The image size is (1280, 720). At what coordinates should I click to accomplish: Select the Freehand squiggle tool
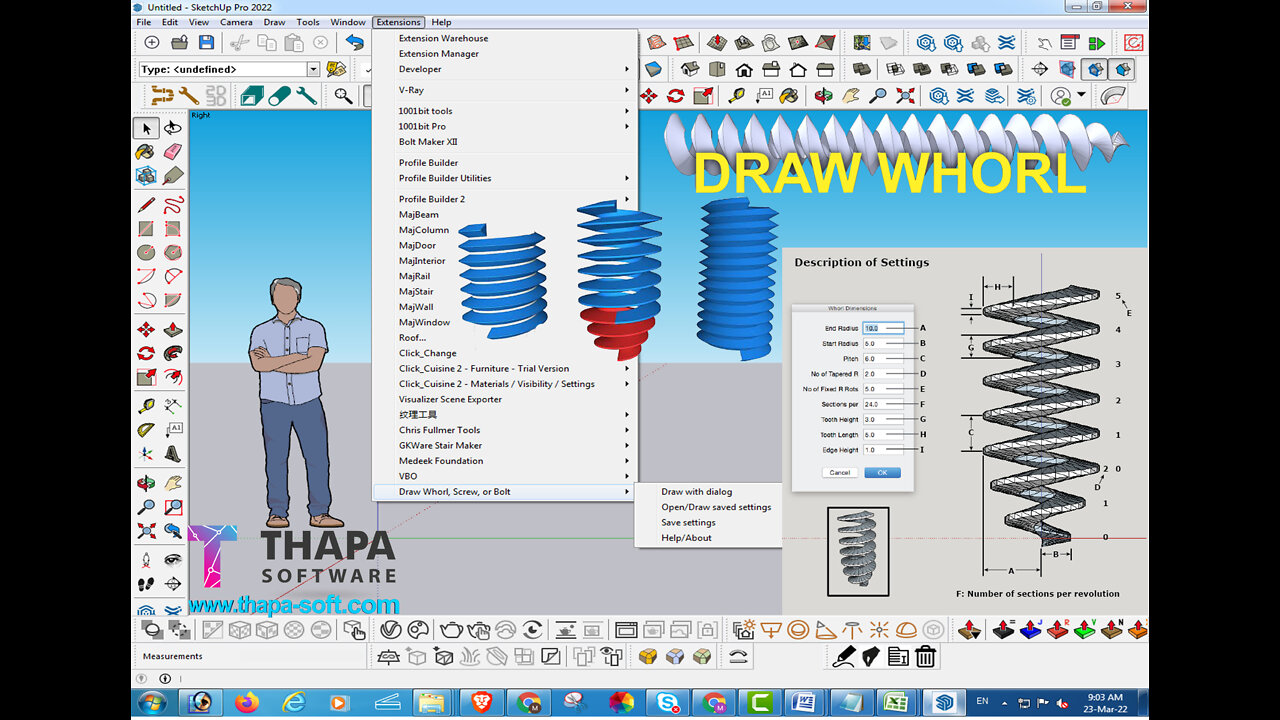172,205
